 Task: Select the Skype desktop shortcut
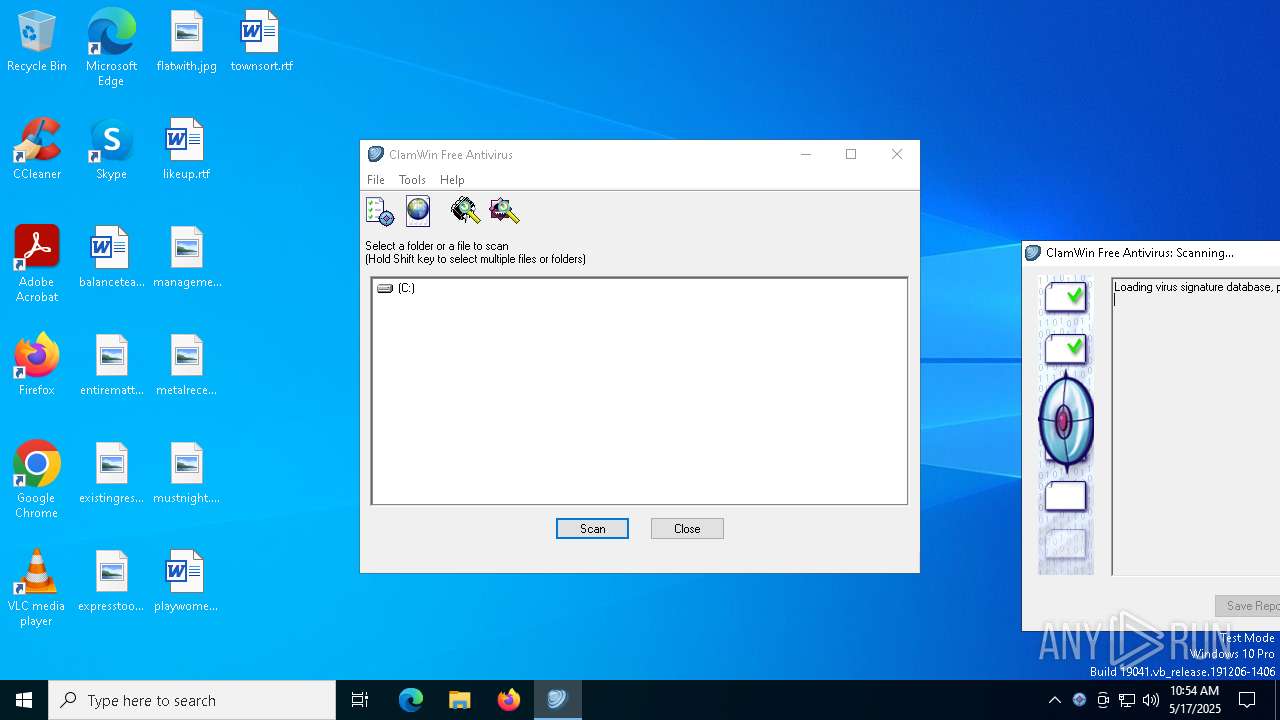(x=111, y=150)
